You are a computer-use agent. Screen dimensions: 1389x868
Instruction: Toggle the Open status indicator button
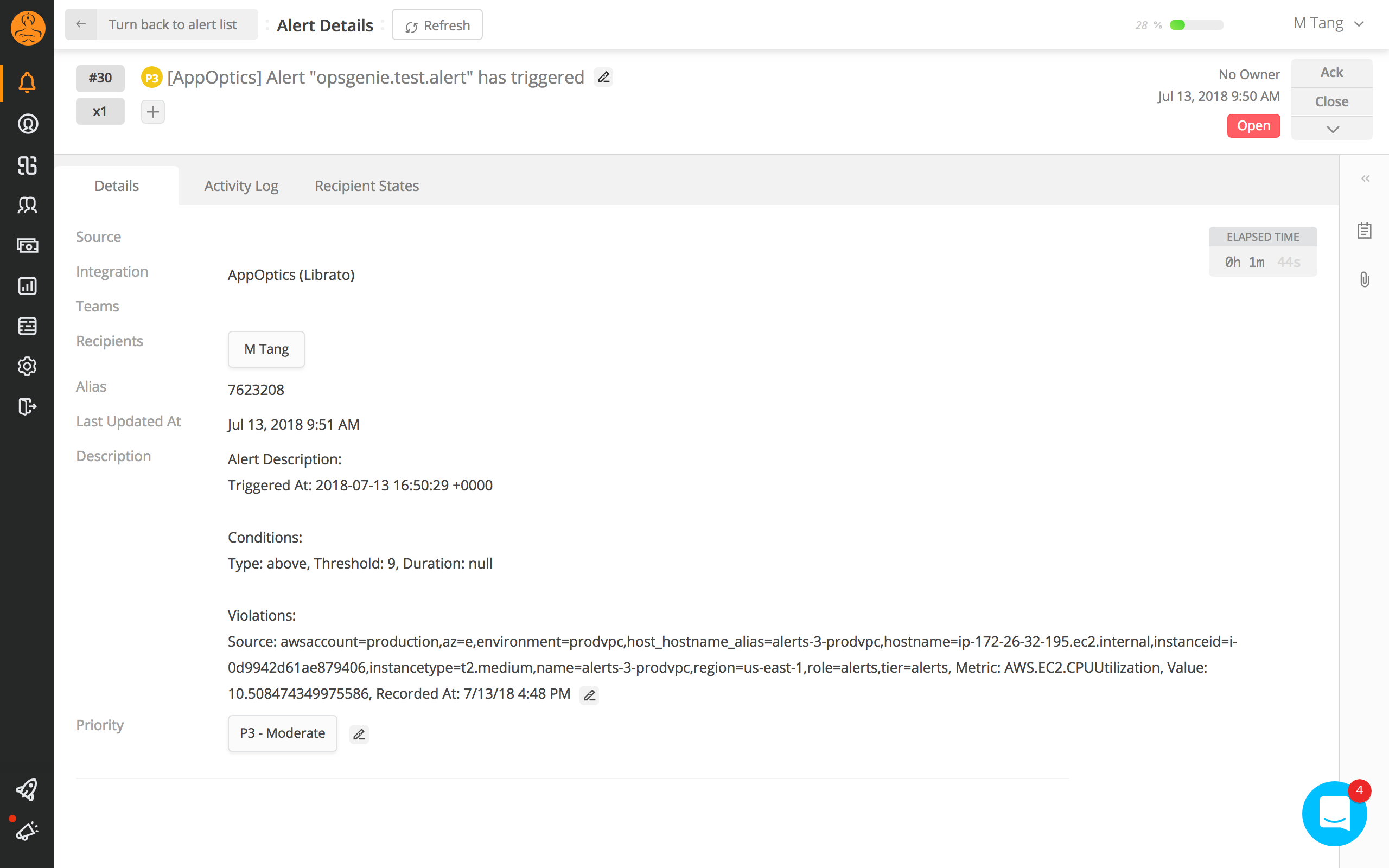coord(1253,124)
